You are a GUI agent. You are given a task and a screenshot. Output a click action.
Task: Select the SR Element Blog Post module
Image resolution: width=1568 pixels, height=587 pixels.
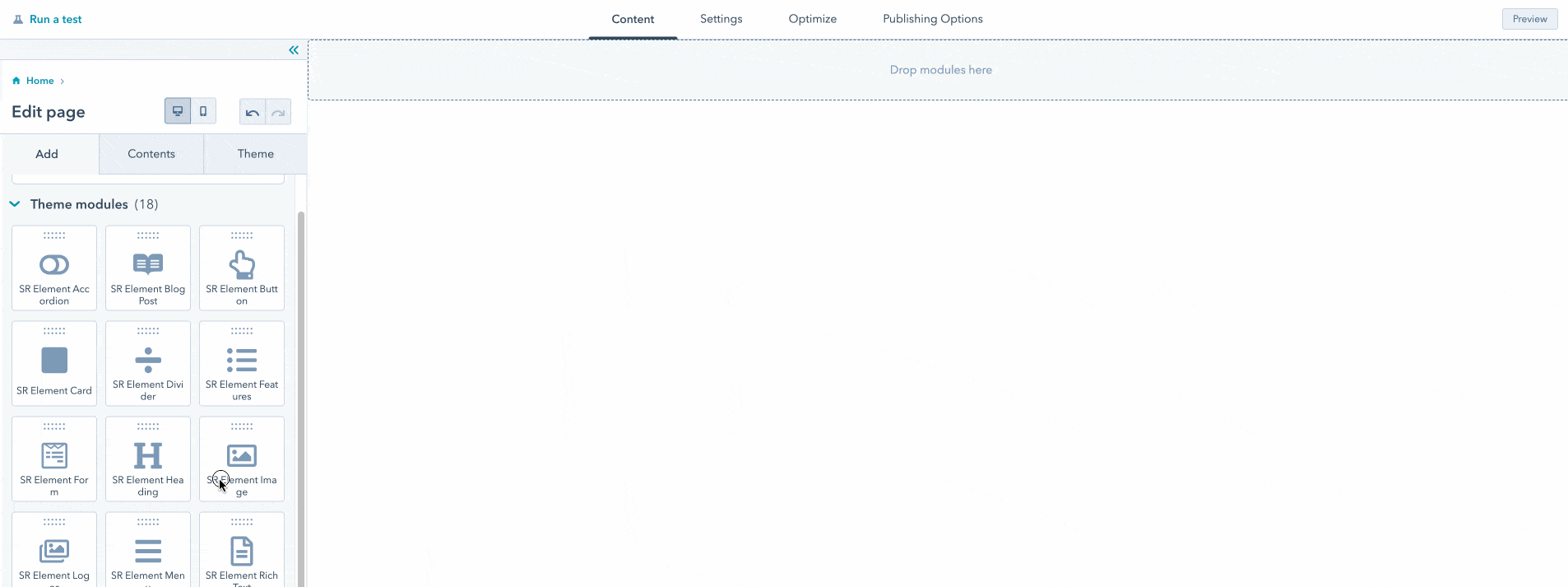click(148, 268)
